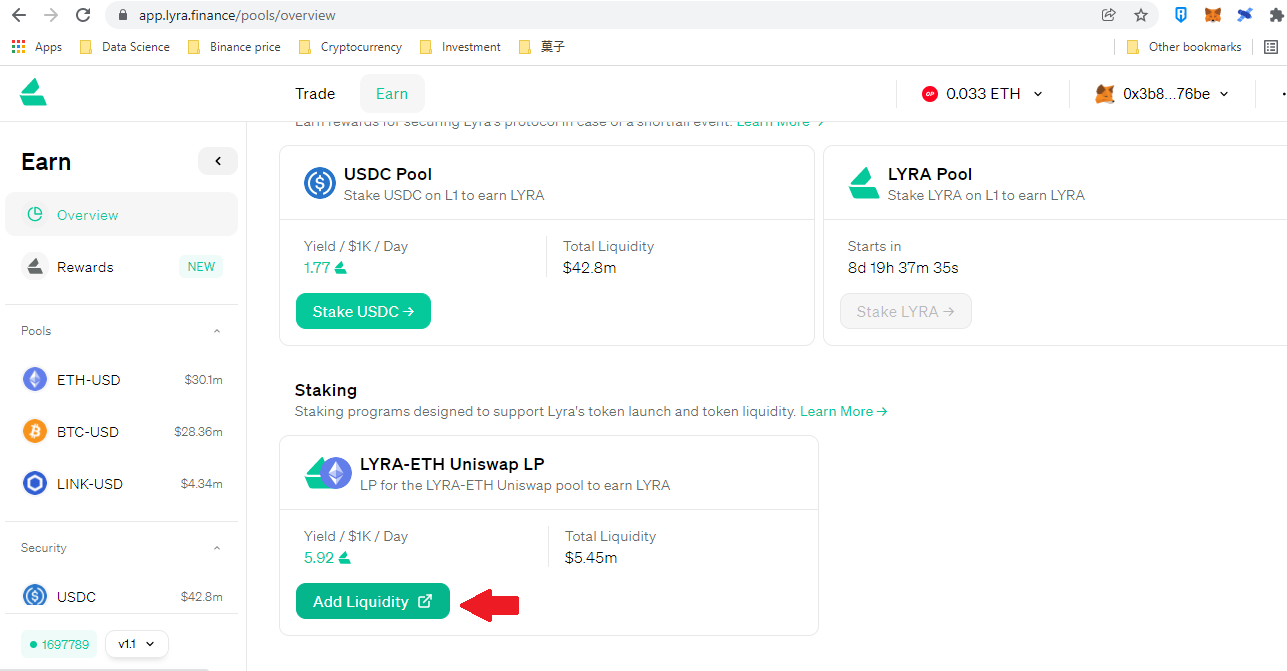Open the BTC-USD pool
This screenshot has width=1287, height=671.
tap(122, 431)
